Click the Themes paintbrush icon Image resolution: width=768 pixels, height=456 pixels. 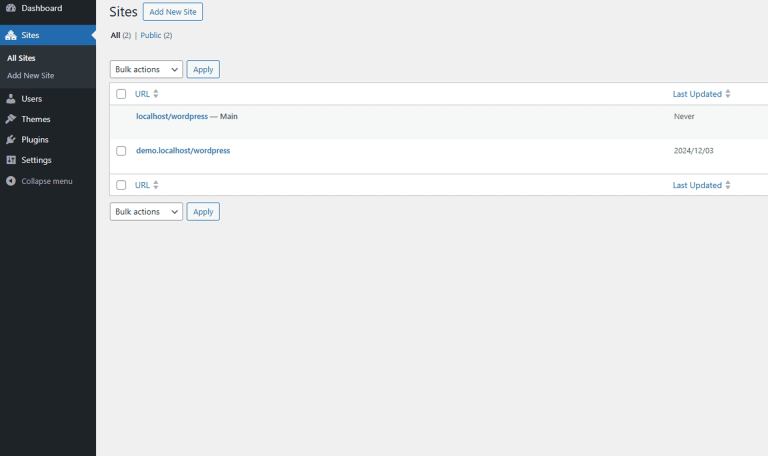[11, 119]
